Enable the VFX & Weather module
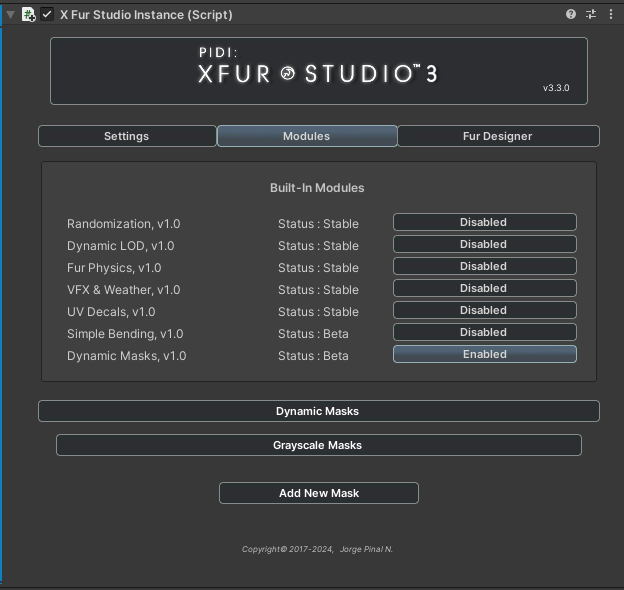Viewport: 624px width, 590px height. pos(484,288)
